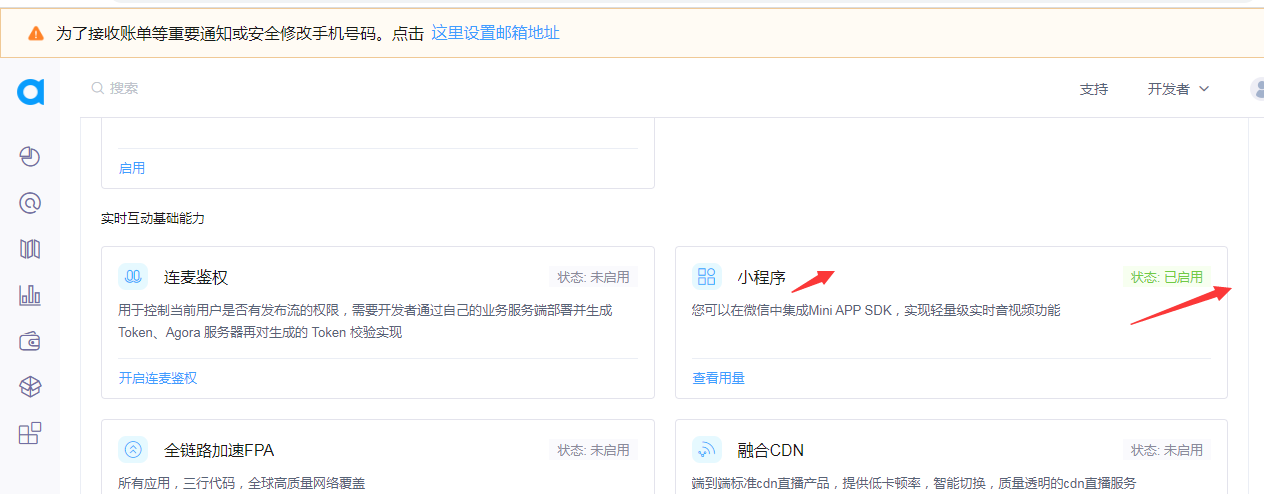Click the 连麦鉴权 card icon
The width and height of the screenshot is (1264, 494).
[x=133, y=277]
